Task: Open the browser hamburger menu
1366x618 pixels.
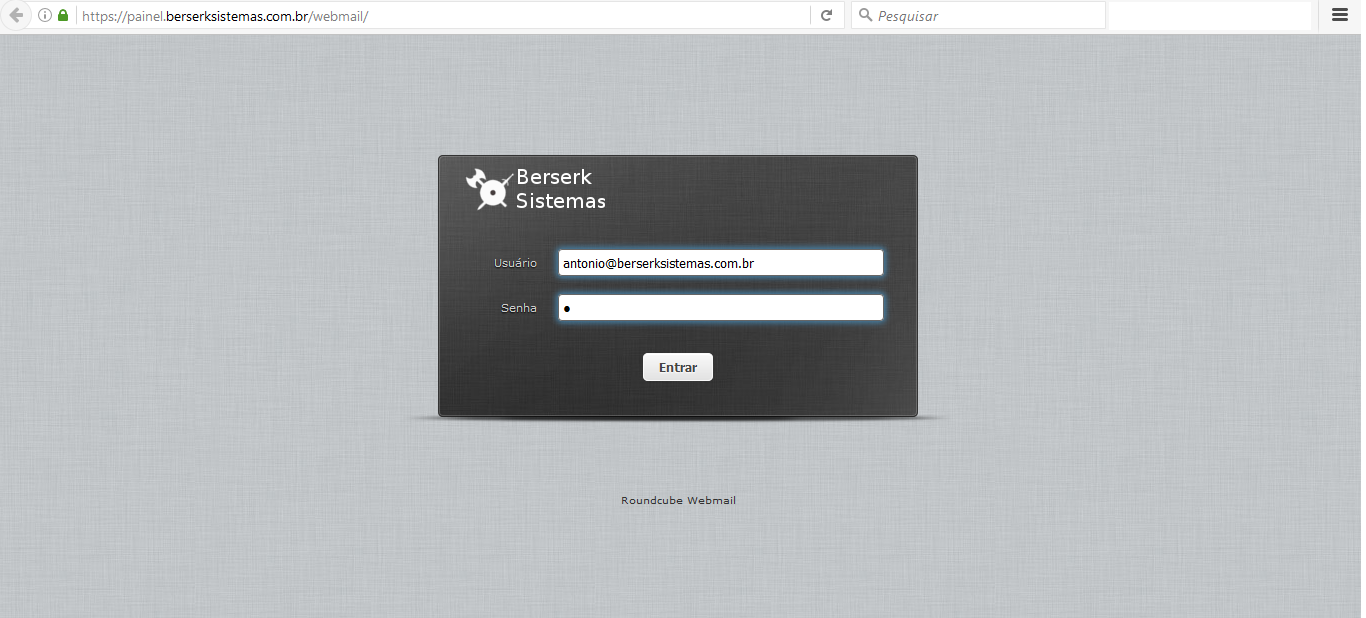Action: pyautogui.click(x=1340, y=15)
